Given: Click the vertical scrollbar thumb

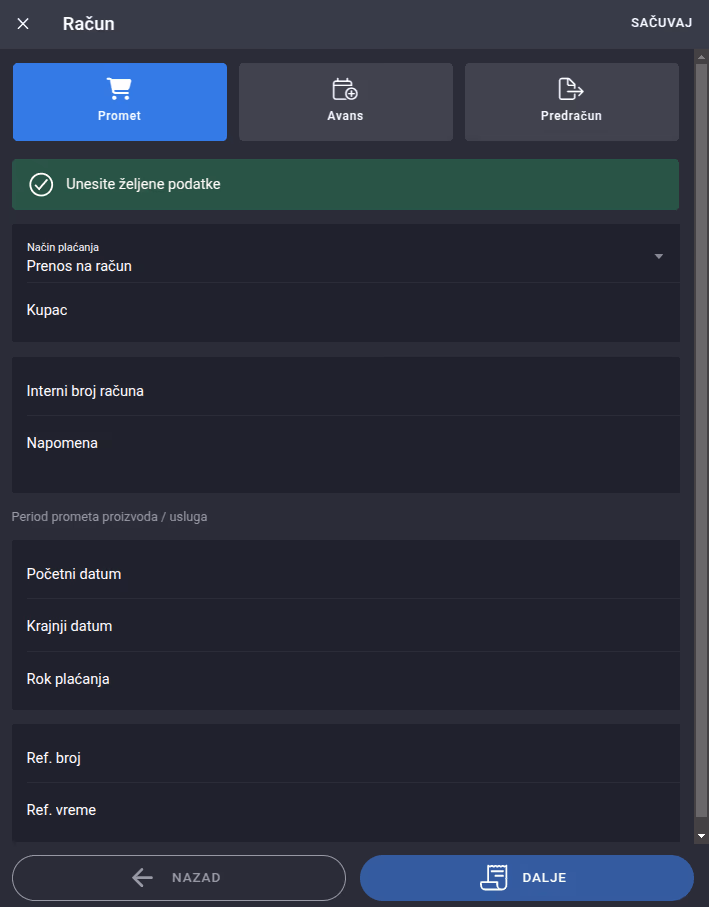Looking at the screenshot, I should tap(701, 441).
